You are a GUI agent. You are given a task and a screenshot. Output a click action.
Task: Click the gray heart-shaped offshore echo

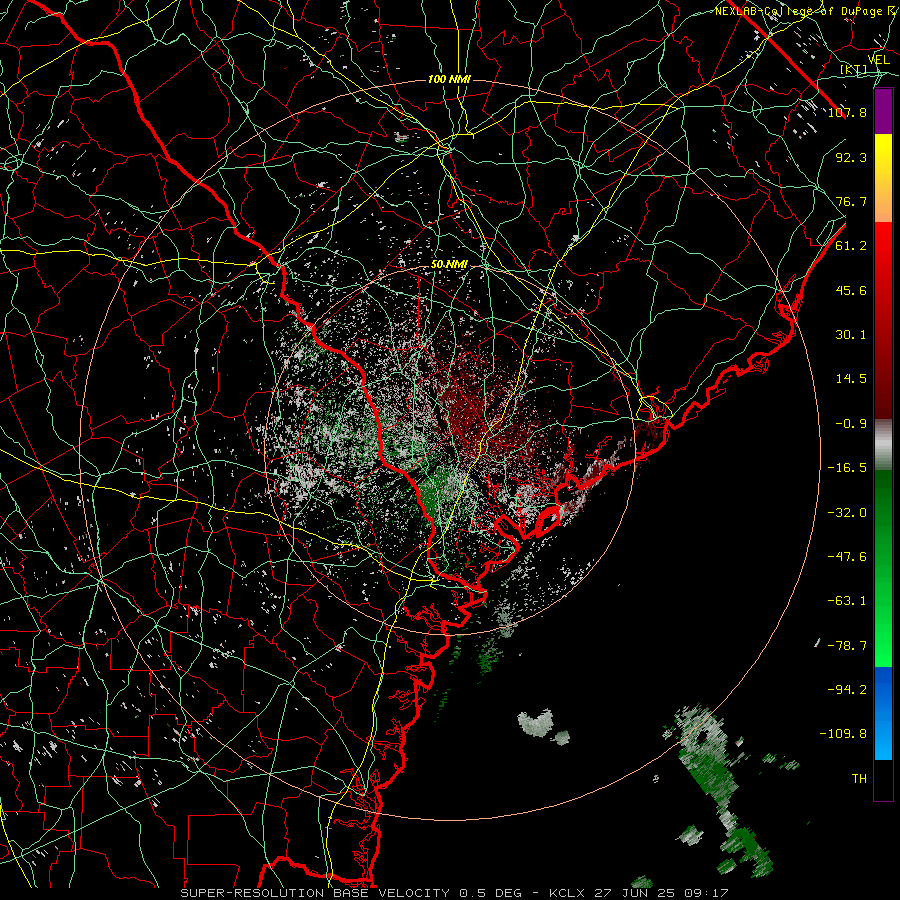537,722
